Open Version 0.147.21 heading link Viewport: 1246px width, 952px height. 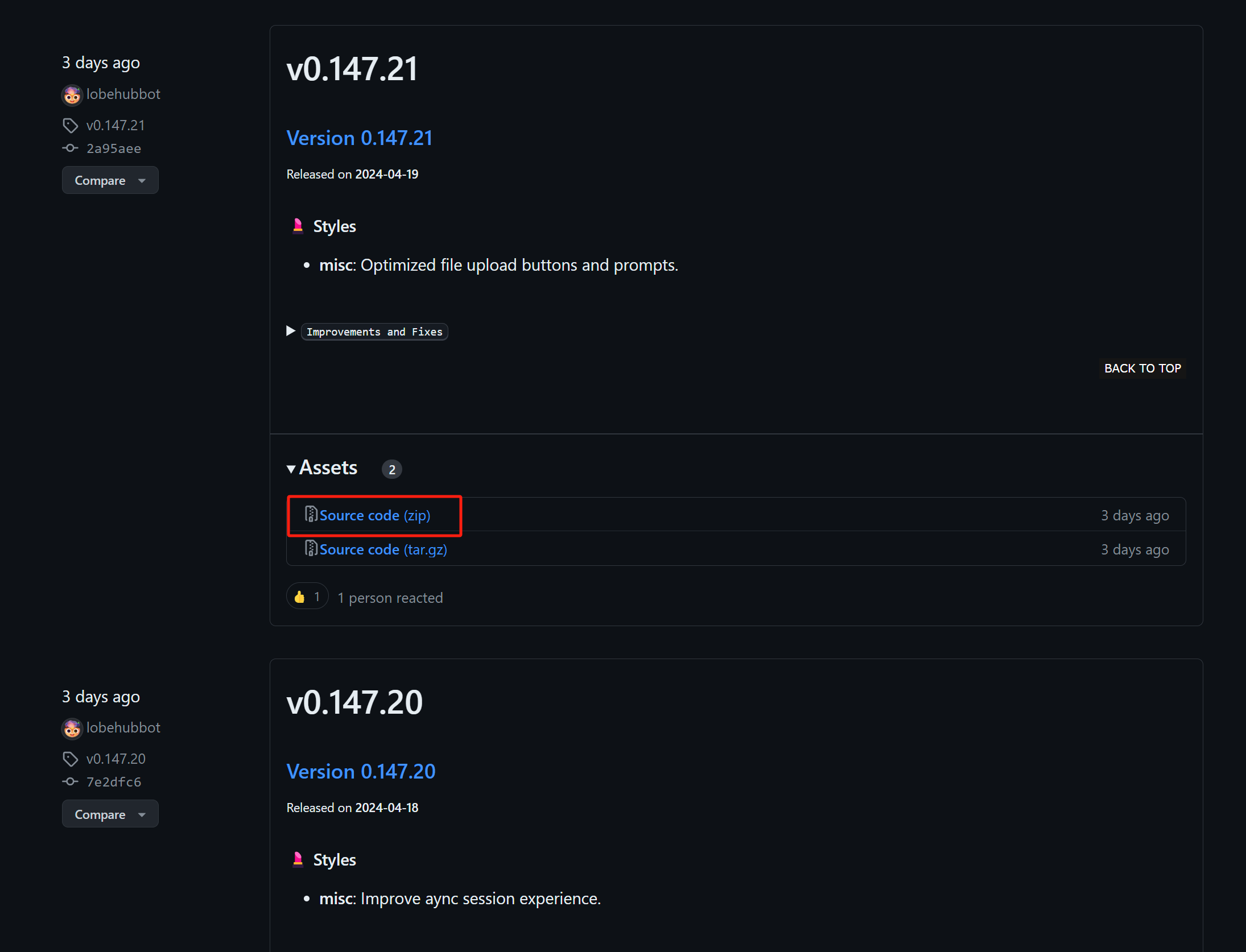coord(360,138)
